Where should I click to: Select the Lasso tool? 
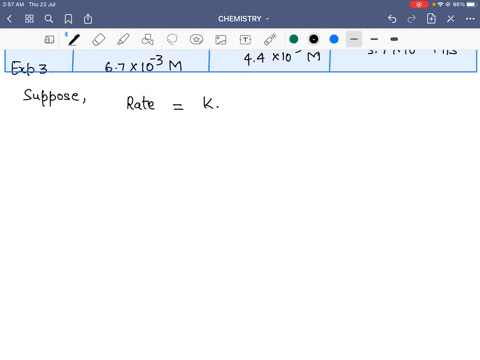(x=172, y=40)
